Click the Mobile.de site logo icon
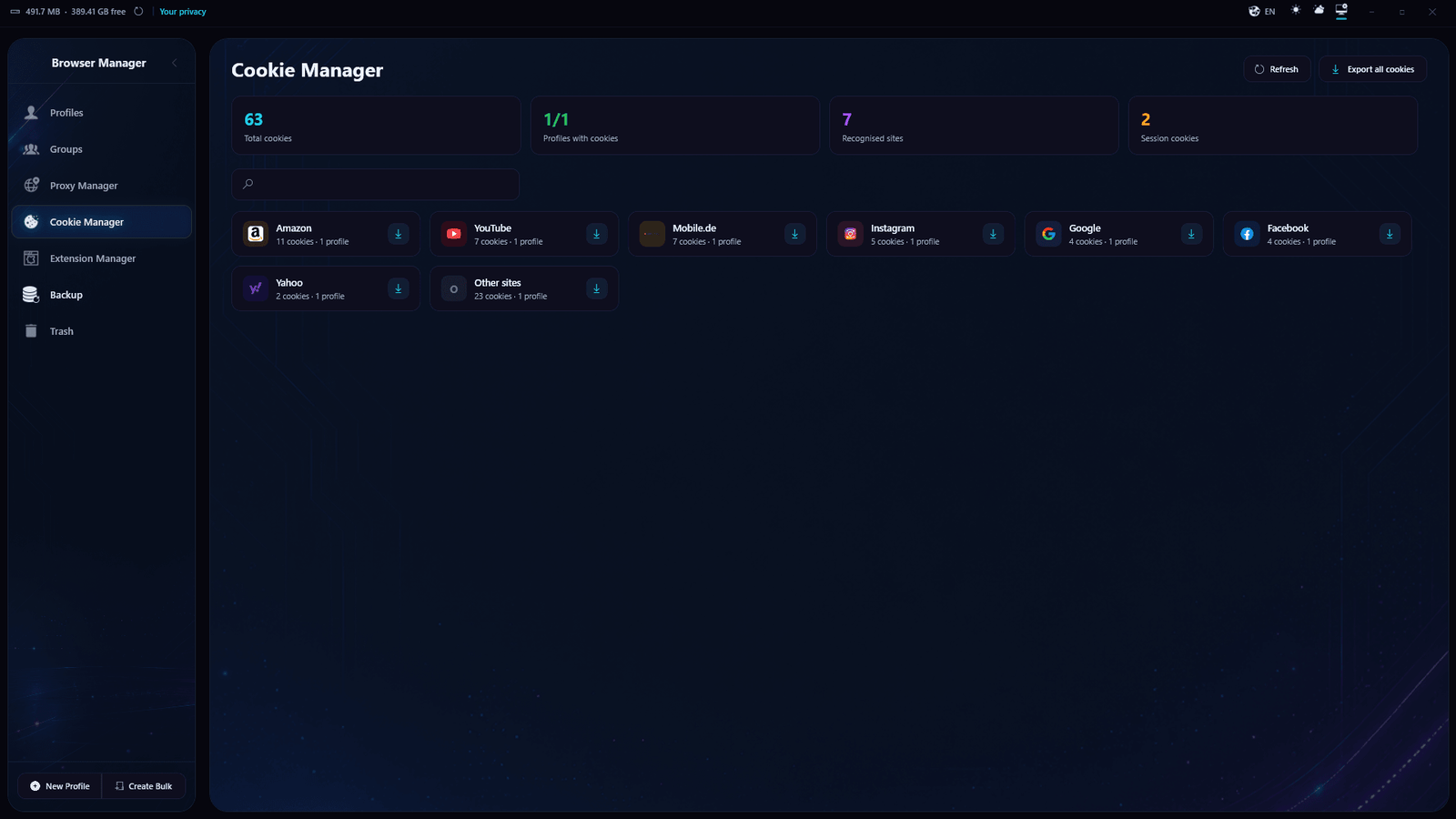 (x=652, y=234)
